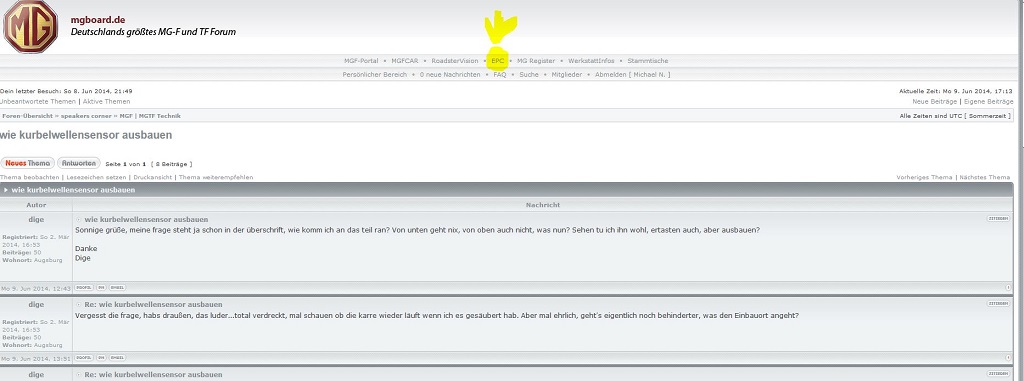
Task: Open Druckansicht print view link
Action: [x=152, y=177]
